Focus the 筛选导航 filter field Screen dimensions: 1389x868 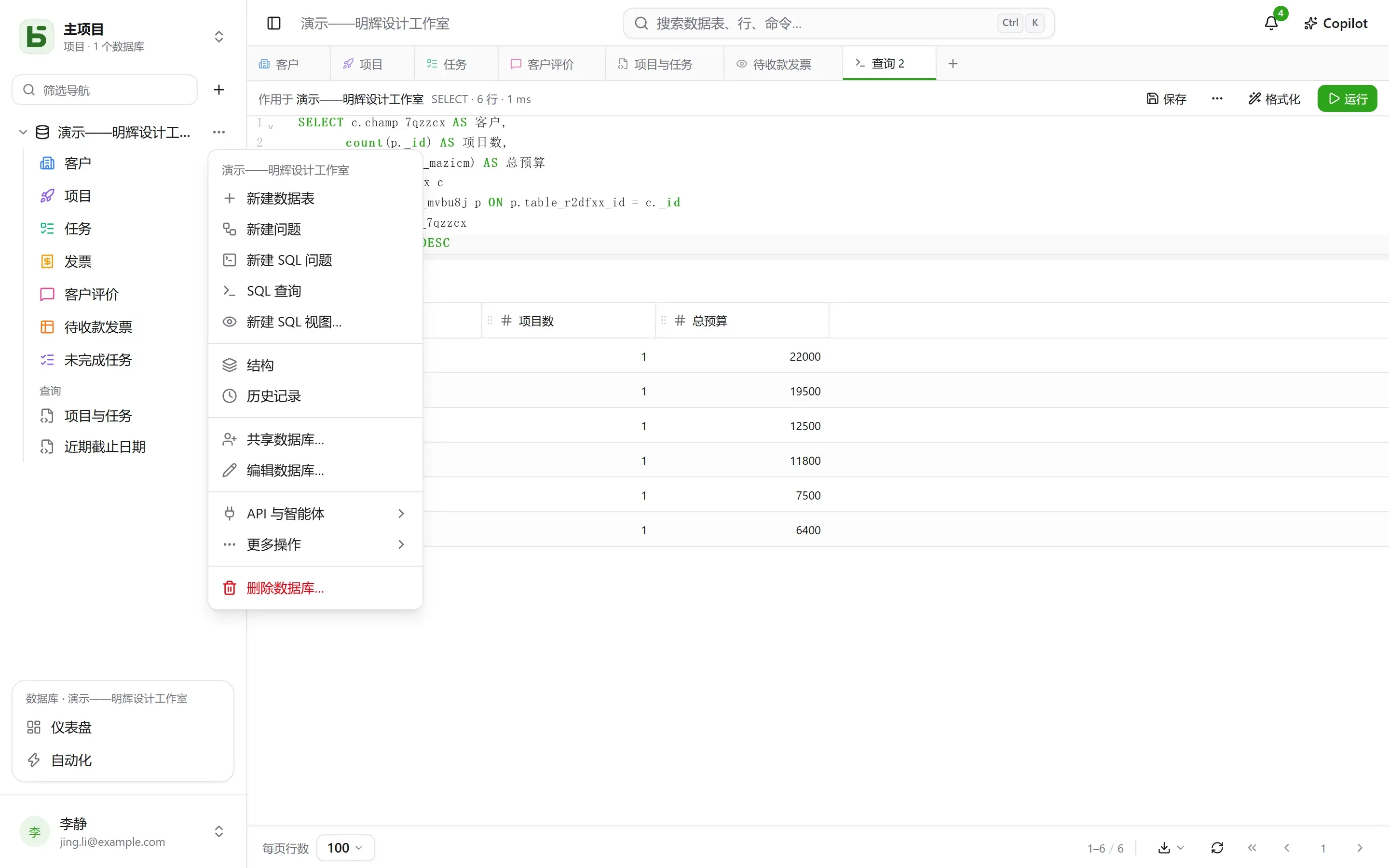(105, 90)
